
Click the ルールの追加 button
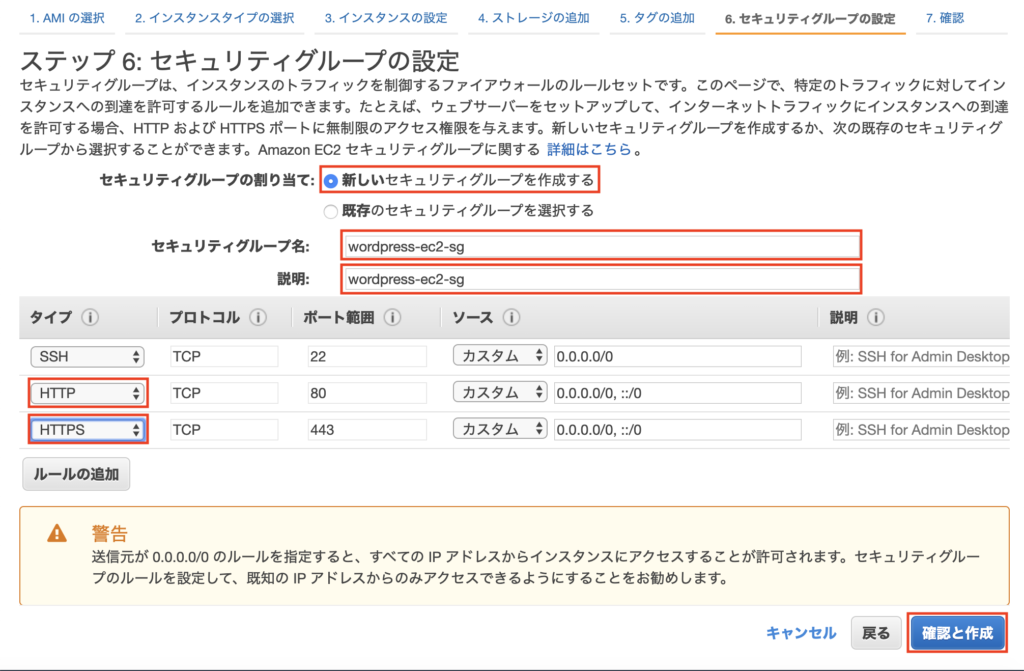pyautogui.click(x=76, y=474)
